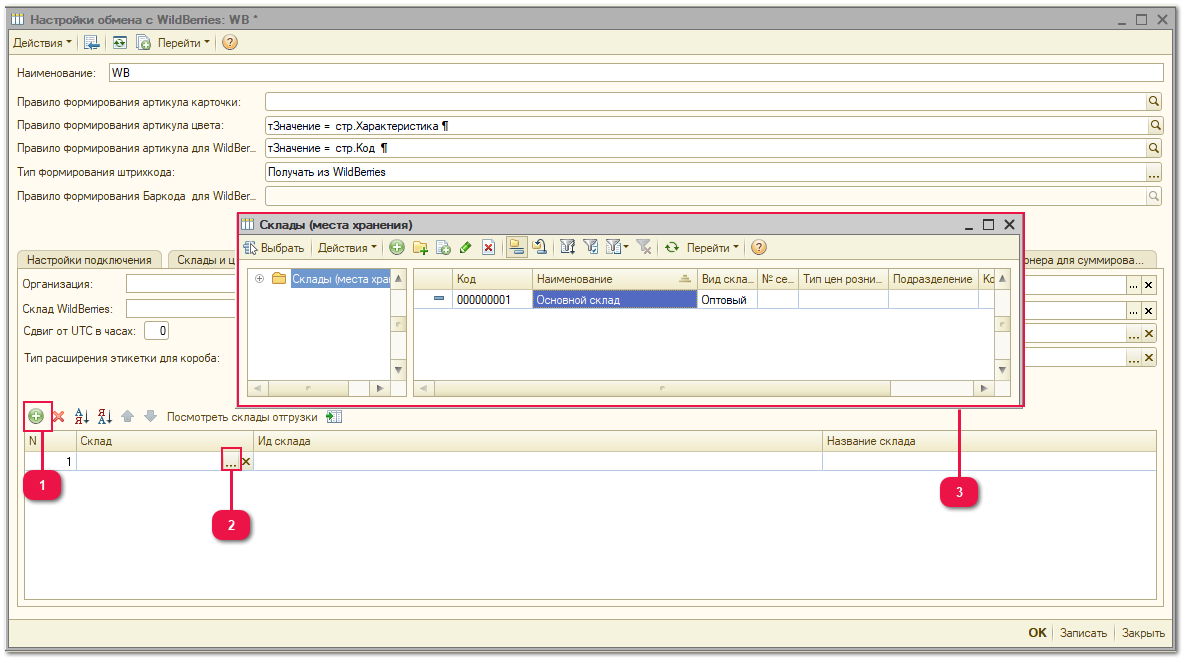1185x661 pixels.
Task: Open filter and sort settings in Склады window
Action: click(x=568, y=247)
